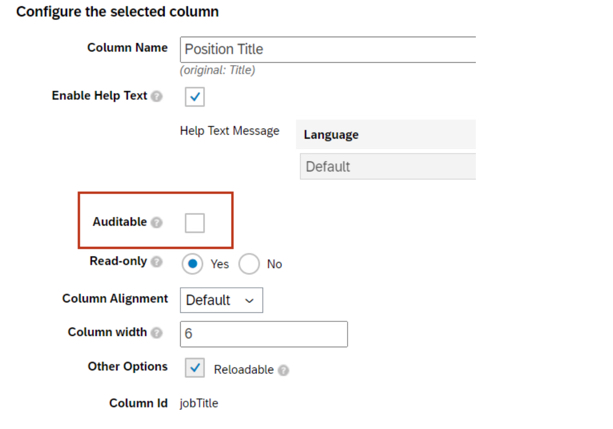Viewport: 613px width, 429px height.
Task: Click the Configure the selected column heading
Action: point(118,12)
